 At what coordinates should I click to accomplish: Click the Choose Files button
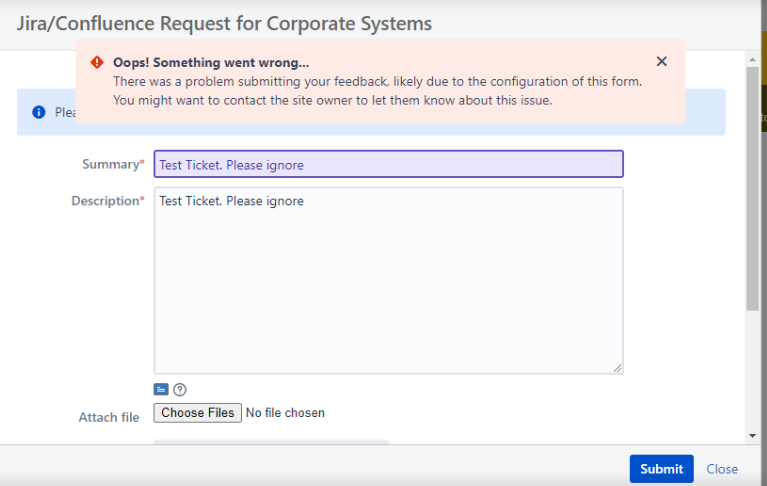pos(198,413)
